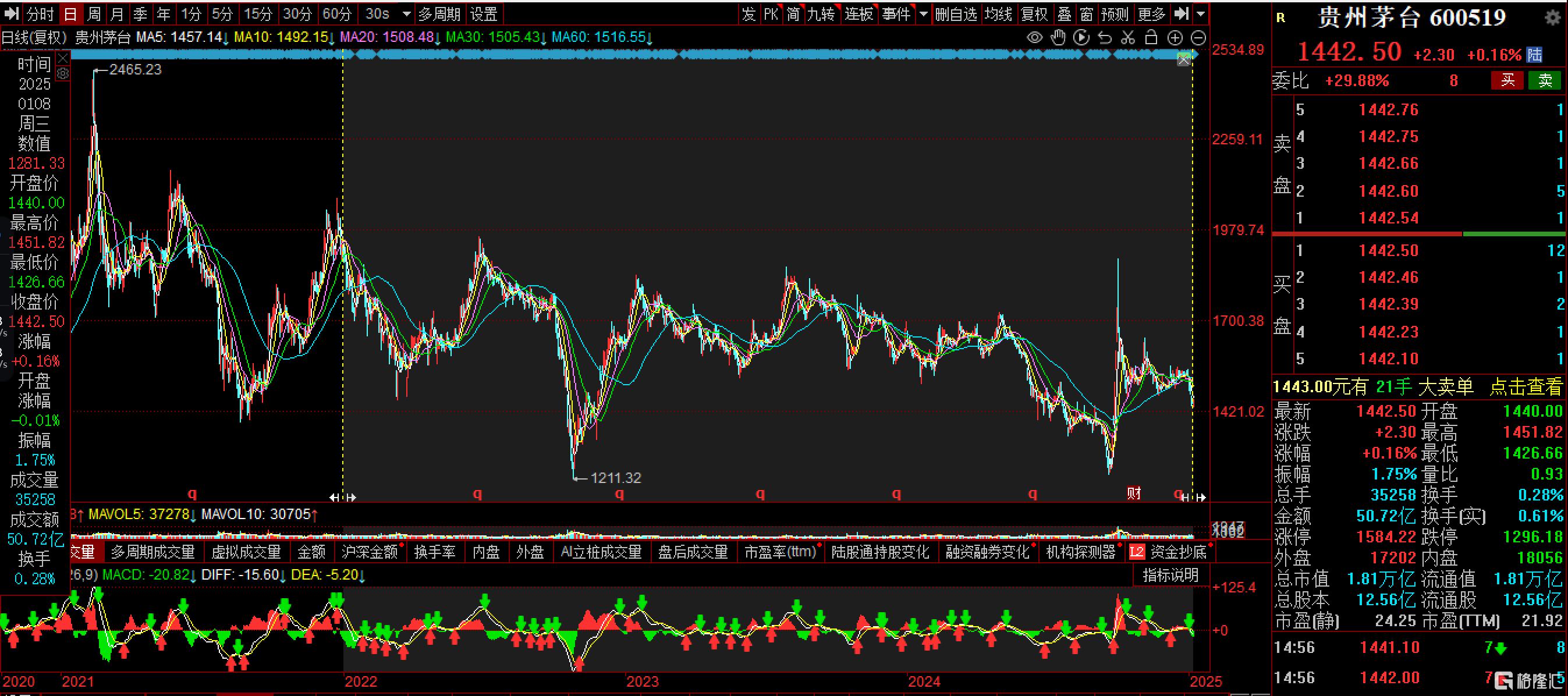Click the minus zoom-out circle icon
The height and width of the screenshot is (696, 1568).
coord(1198,38)
